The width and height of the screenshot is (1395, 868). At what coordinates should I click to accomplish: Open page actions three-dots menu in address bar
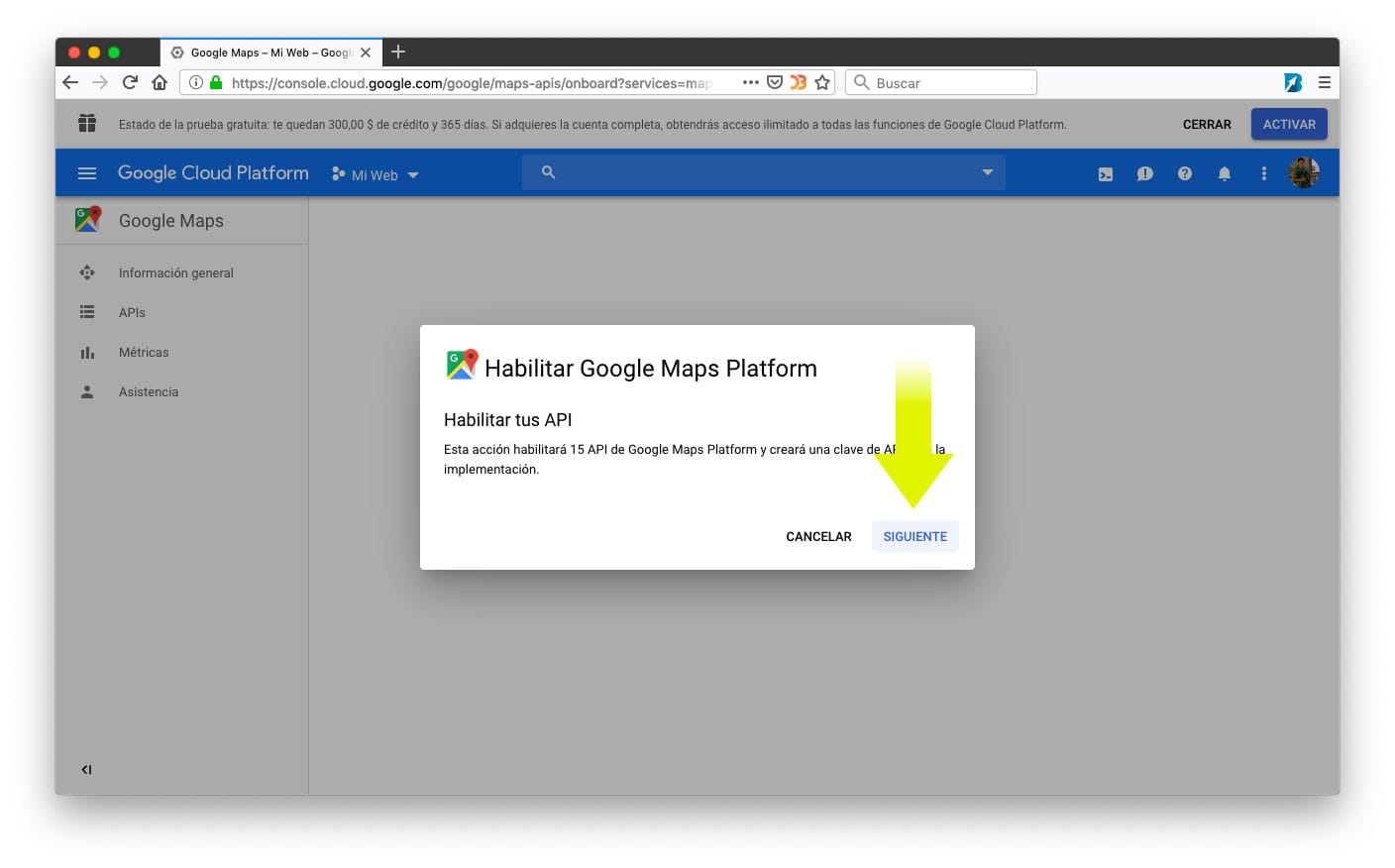[751, 82]
